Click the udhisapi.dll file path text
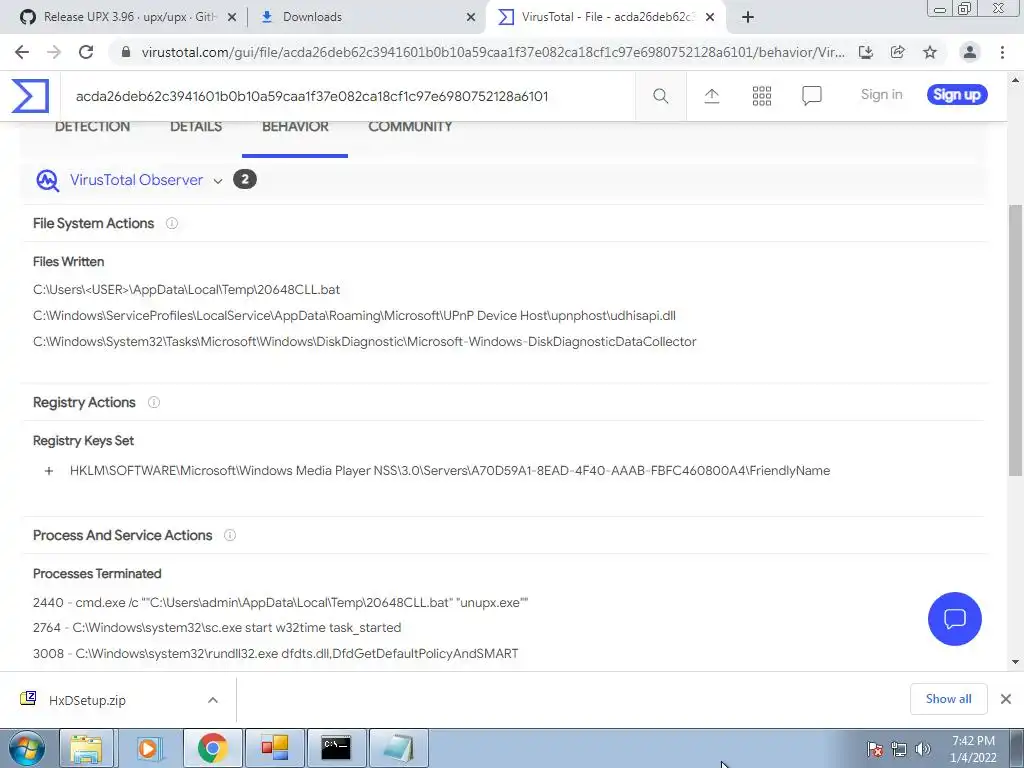1024x768 pixels. pos(354,315)
